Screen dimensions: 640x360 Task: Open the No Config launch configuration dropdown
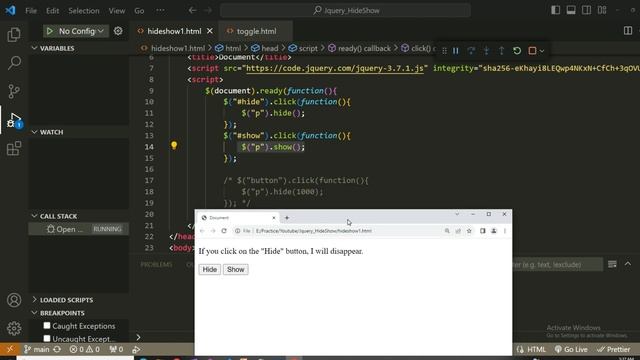(81, 31)
